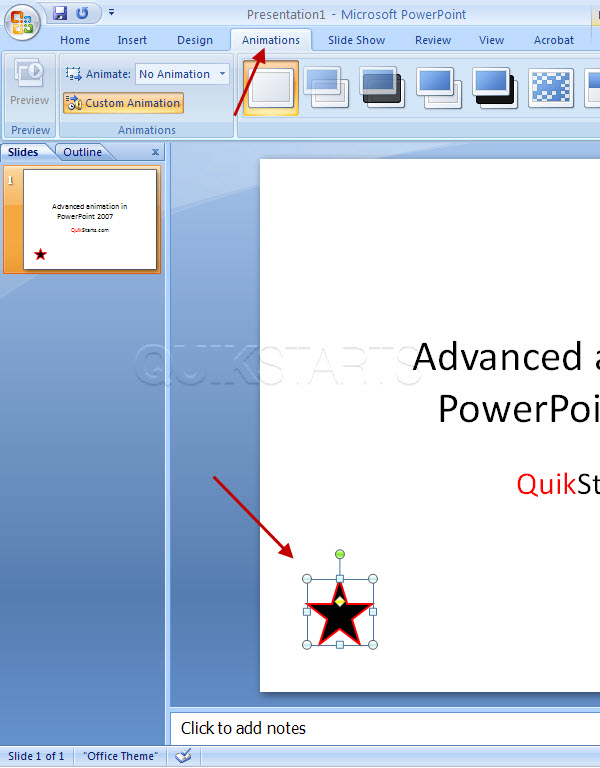
Task: Open the Home ribbon tab
Action: click(75, 40)
